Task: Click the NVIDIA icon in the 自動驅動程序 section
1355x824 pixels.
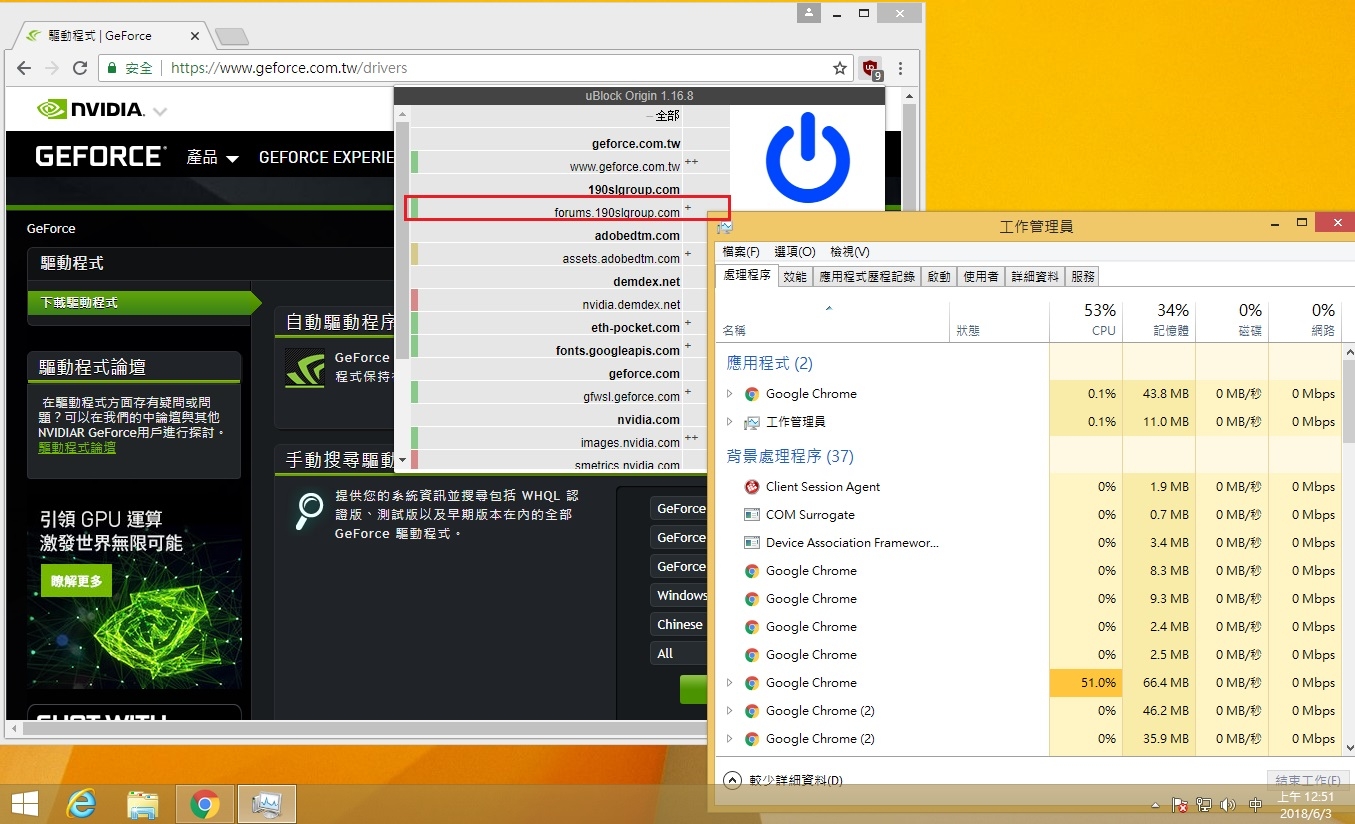Action: click(x=304, y=367)
